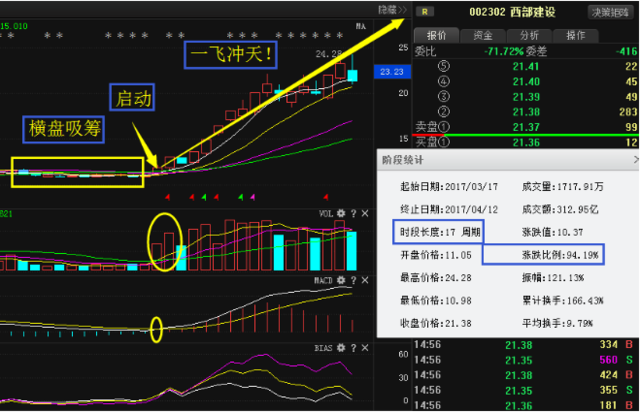Close the BIAS indicator panel
640x412 pixels.
(x=365, y=348)
